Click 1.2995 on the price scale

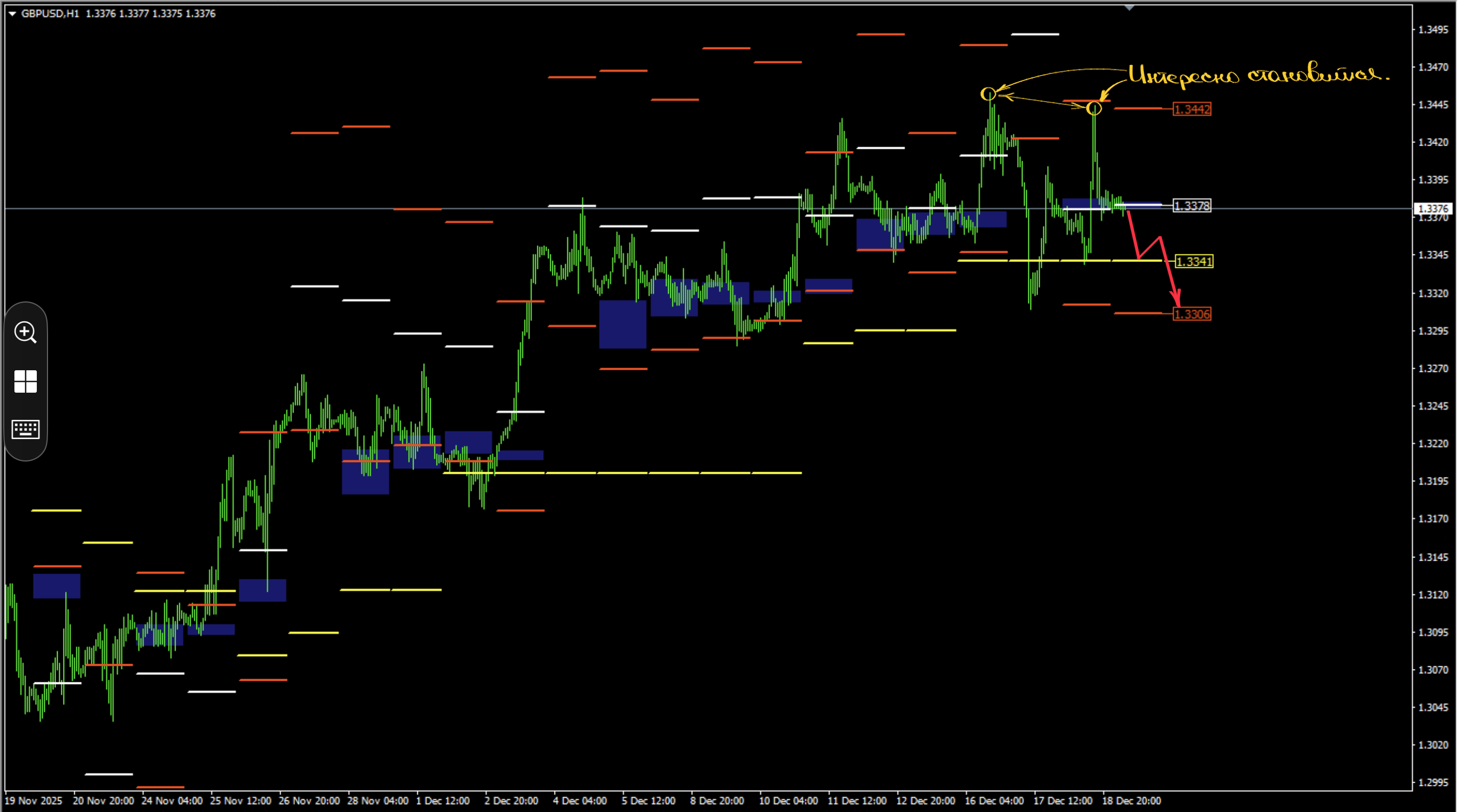point(1433,783)
